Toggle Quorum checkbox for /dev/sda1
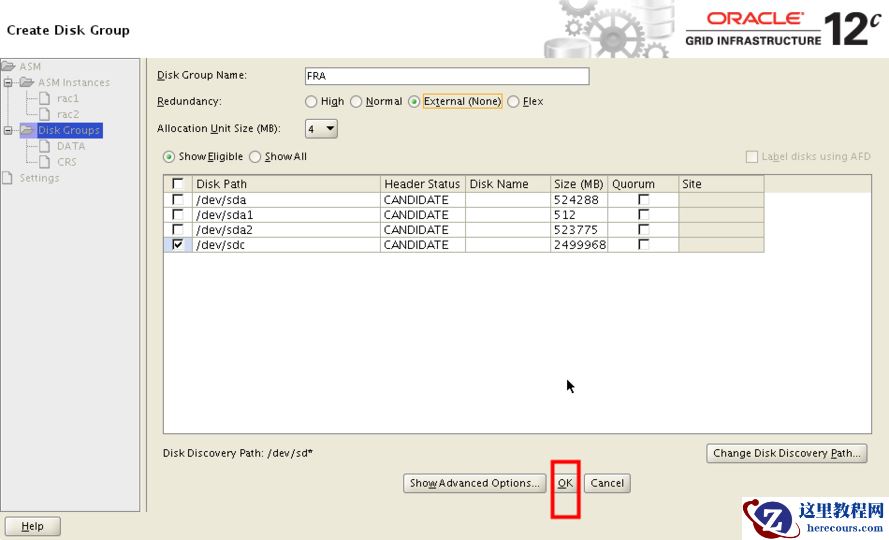Image resolution: width=889 pixels, height=540 pixels. point(644,214)
